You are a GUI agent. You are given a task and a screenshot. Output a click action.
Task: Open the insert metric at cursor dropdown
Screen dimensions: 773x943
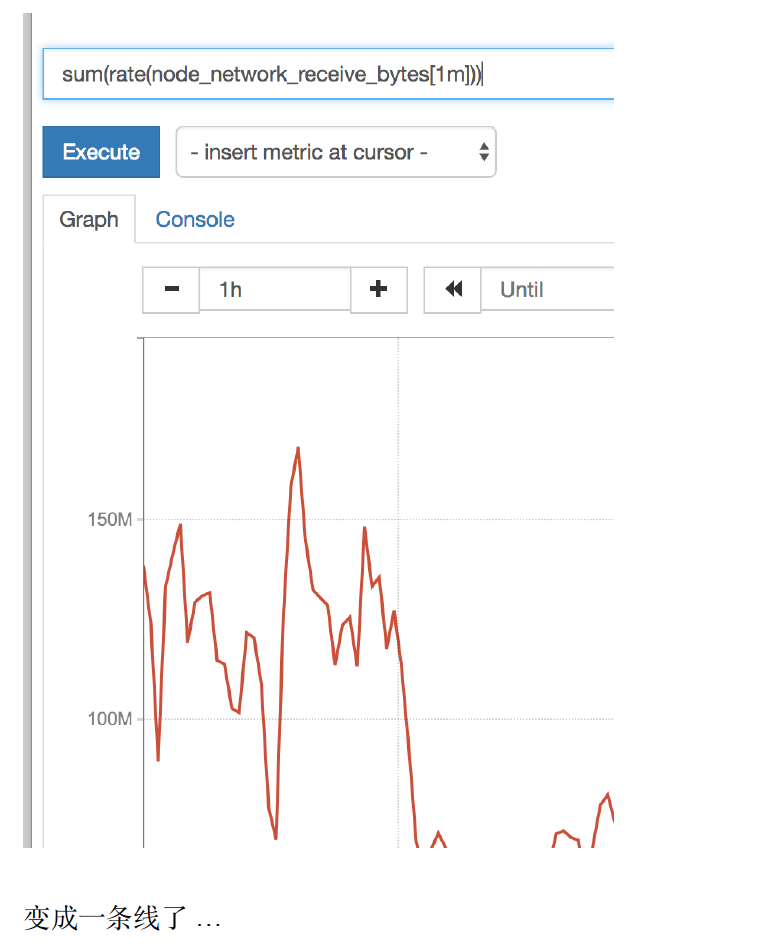[x=336, y=152]
